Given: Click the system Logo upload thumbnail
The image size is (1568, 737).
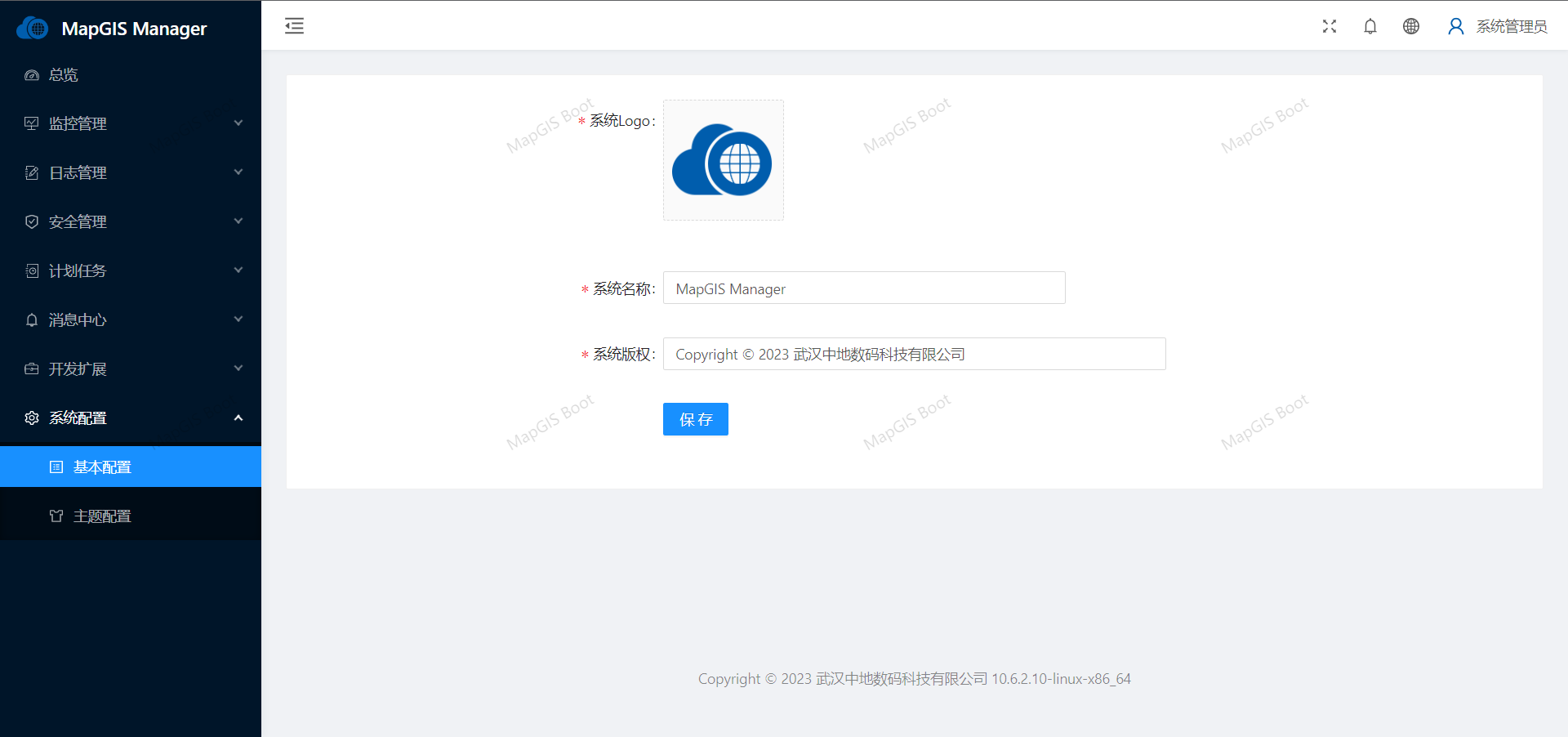Looking at the screenshot, I should (724, 160).
